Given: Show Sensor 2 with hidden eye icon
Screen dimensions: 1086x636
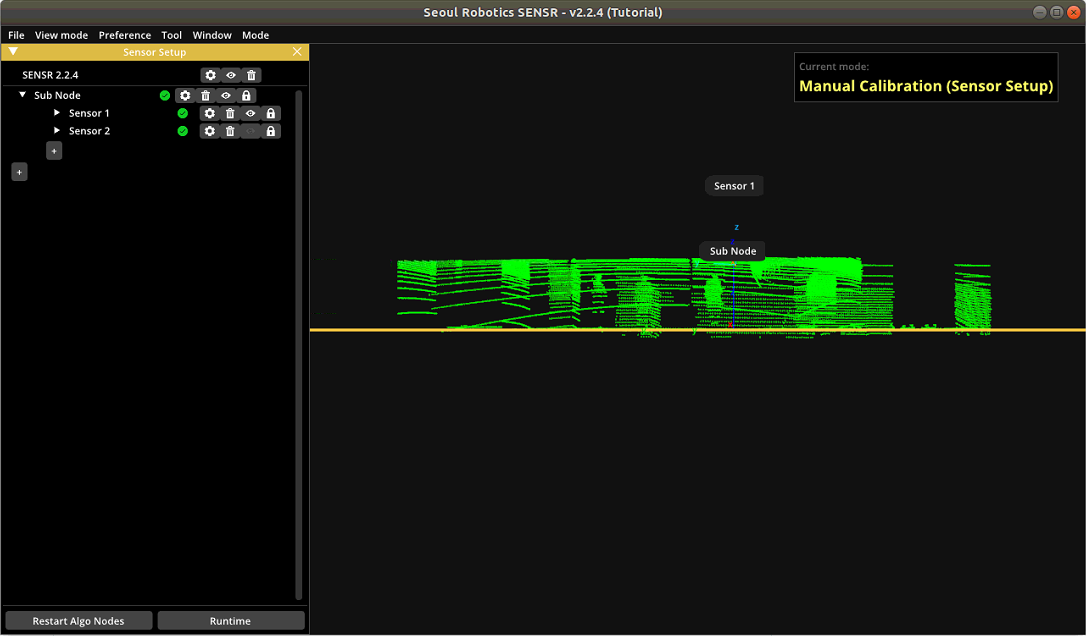Looking at the screenshot, I should coord(251,131).
